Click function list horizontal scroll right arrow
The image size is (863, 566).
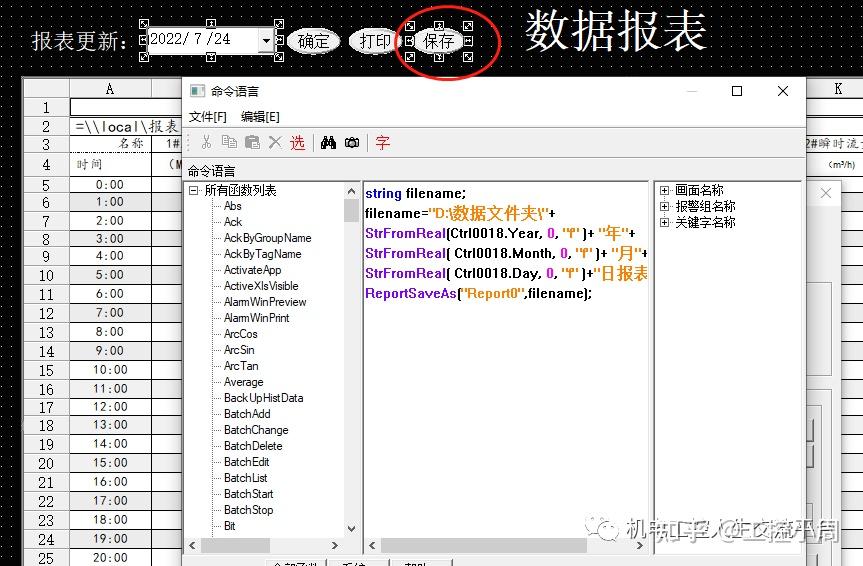pyautogui.click(x=335, y=545)
